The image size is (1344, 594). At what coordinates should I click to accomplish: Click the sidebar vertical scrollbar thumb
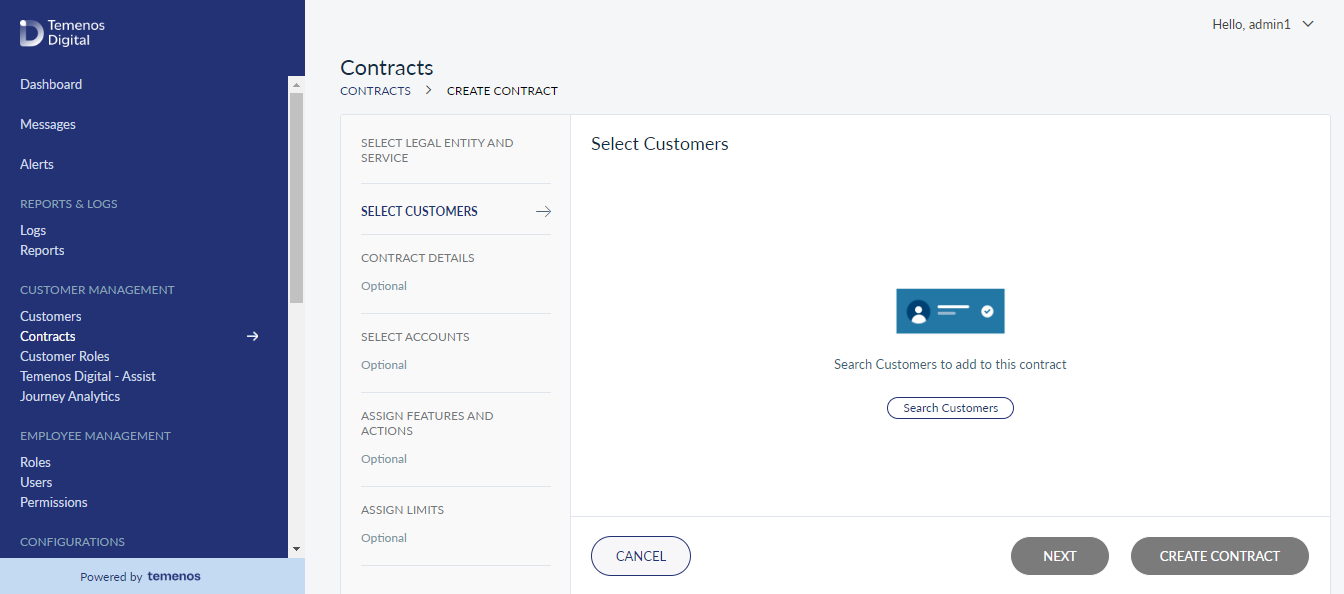point(296,198)
